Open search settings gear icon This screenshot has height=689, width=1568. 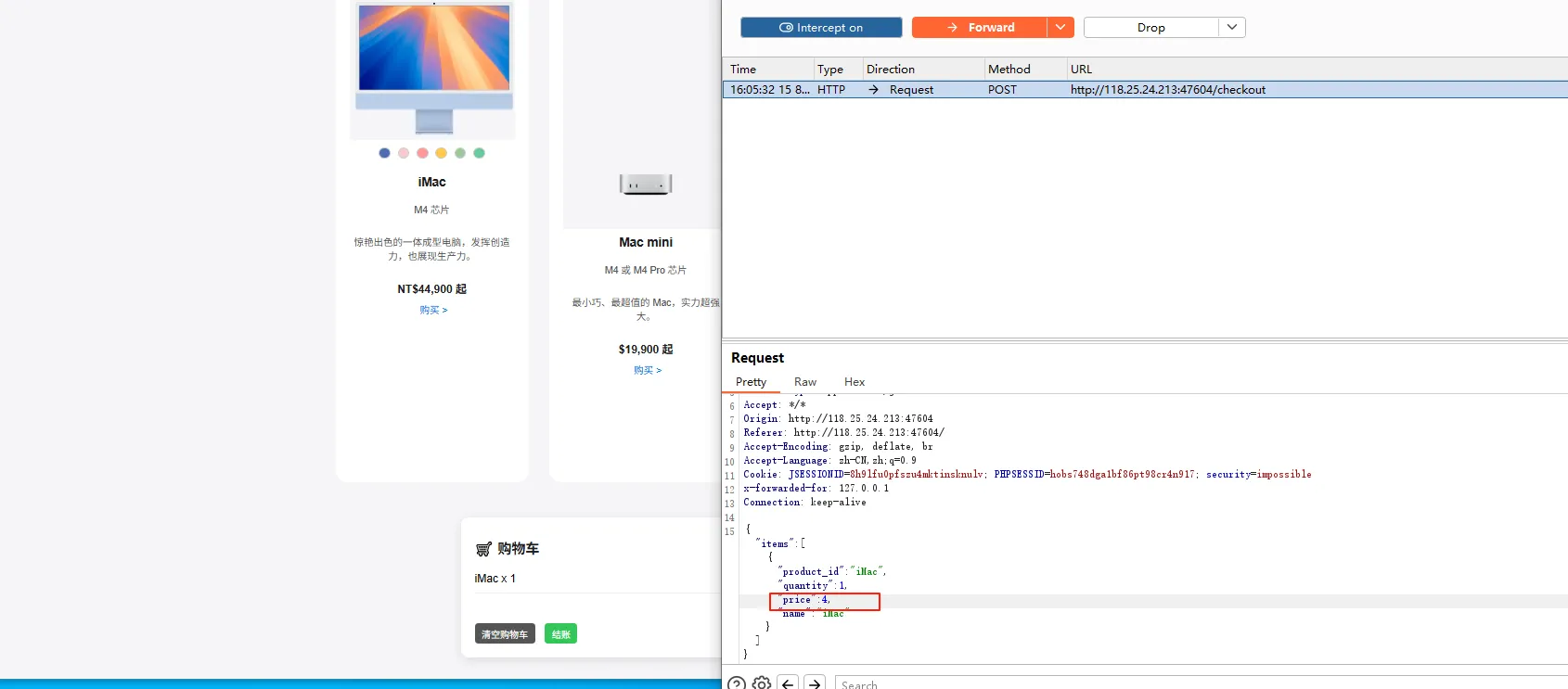coord(762,683)
